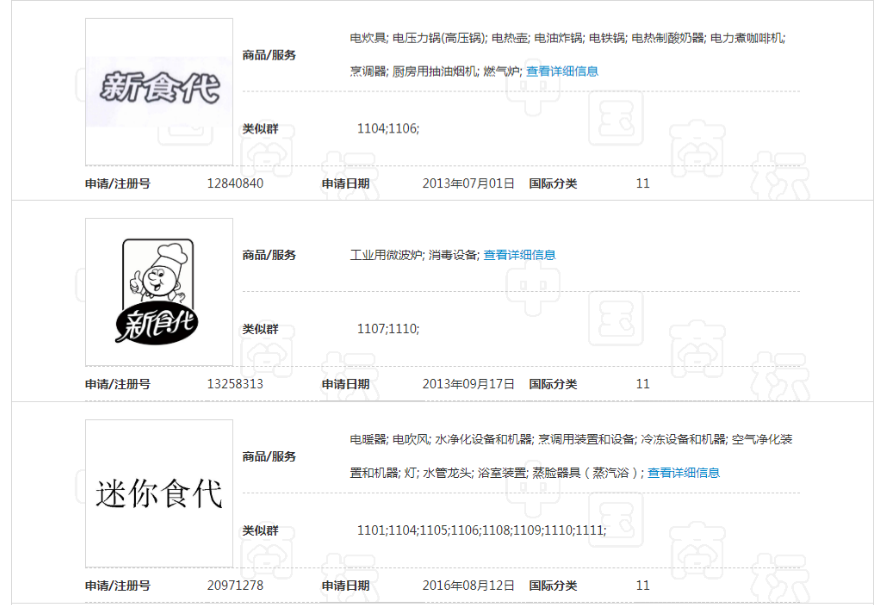Select registration number 12840840

[x=235, y=184]
